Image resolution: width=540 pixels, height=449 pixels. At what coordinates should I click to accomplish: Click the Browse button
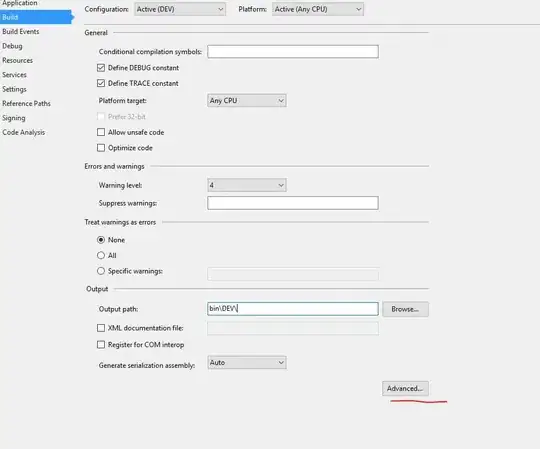405,309
